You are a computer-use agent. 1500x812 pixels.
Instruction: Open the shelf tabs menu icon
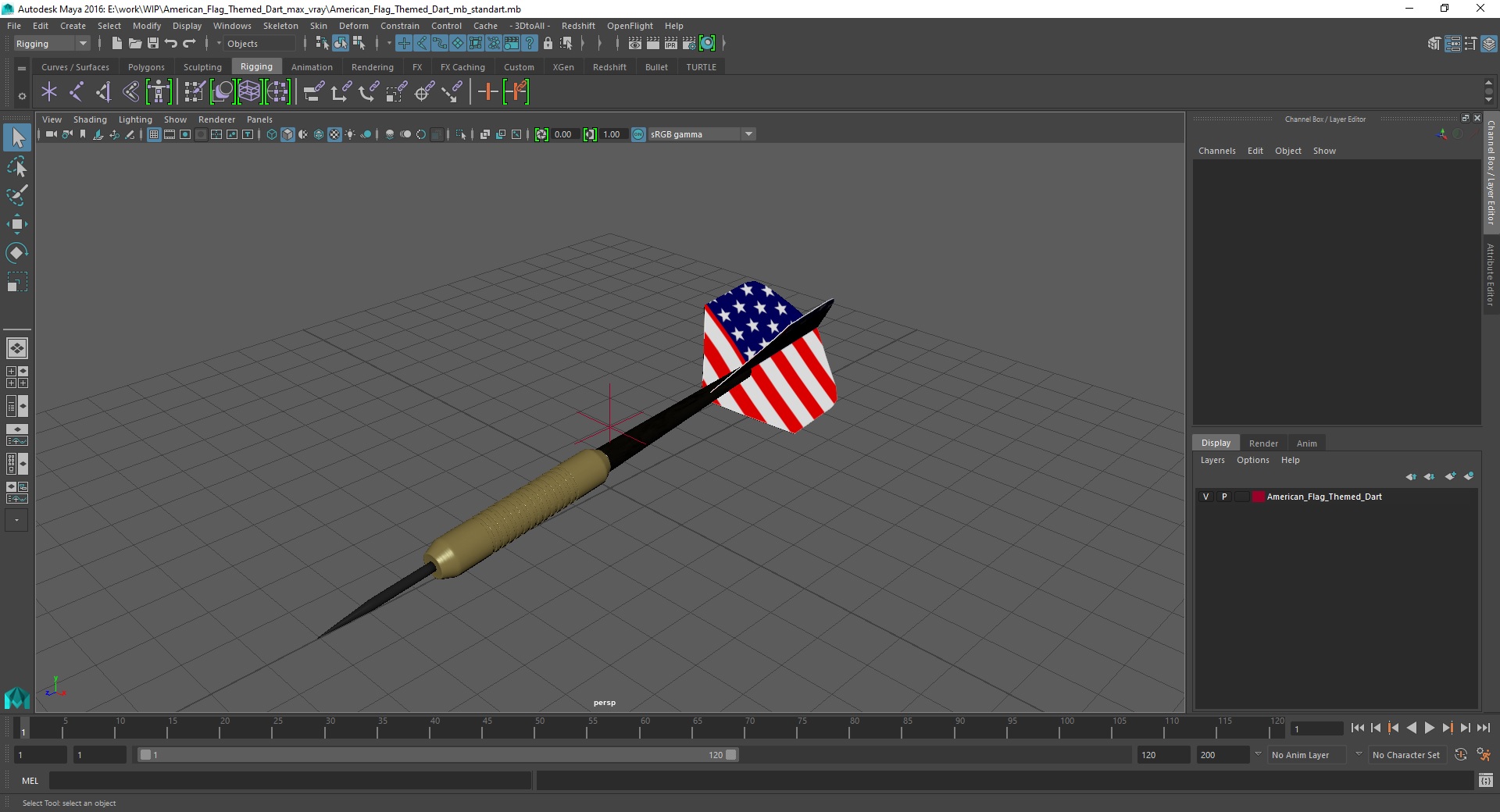point(22,68)
